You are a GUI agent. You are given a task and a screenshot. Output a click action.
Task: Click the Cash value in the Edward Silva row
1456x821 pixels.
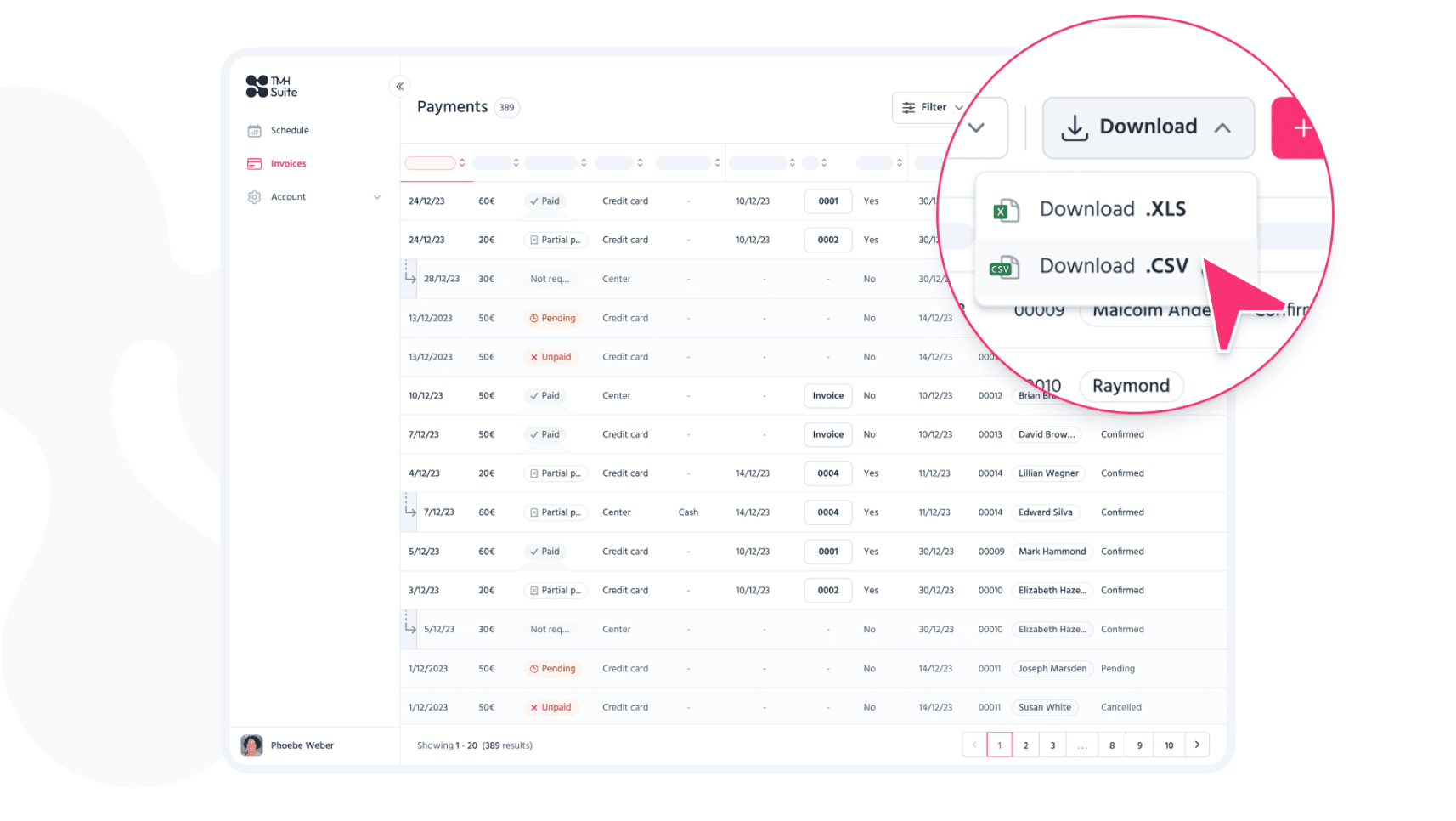pos(688,512)
